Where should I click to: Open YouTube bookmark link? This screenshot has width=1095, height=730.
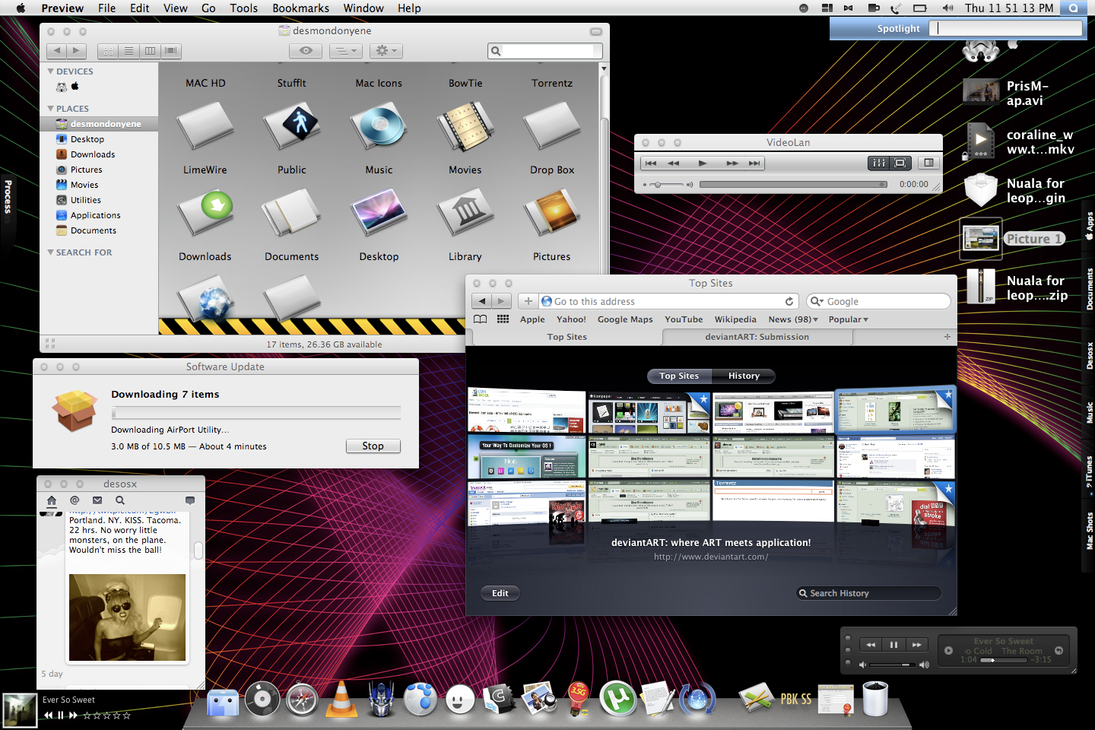tap(684, 319)
